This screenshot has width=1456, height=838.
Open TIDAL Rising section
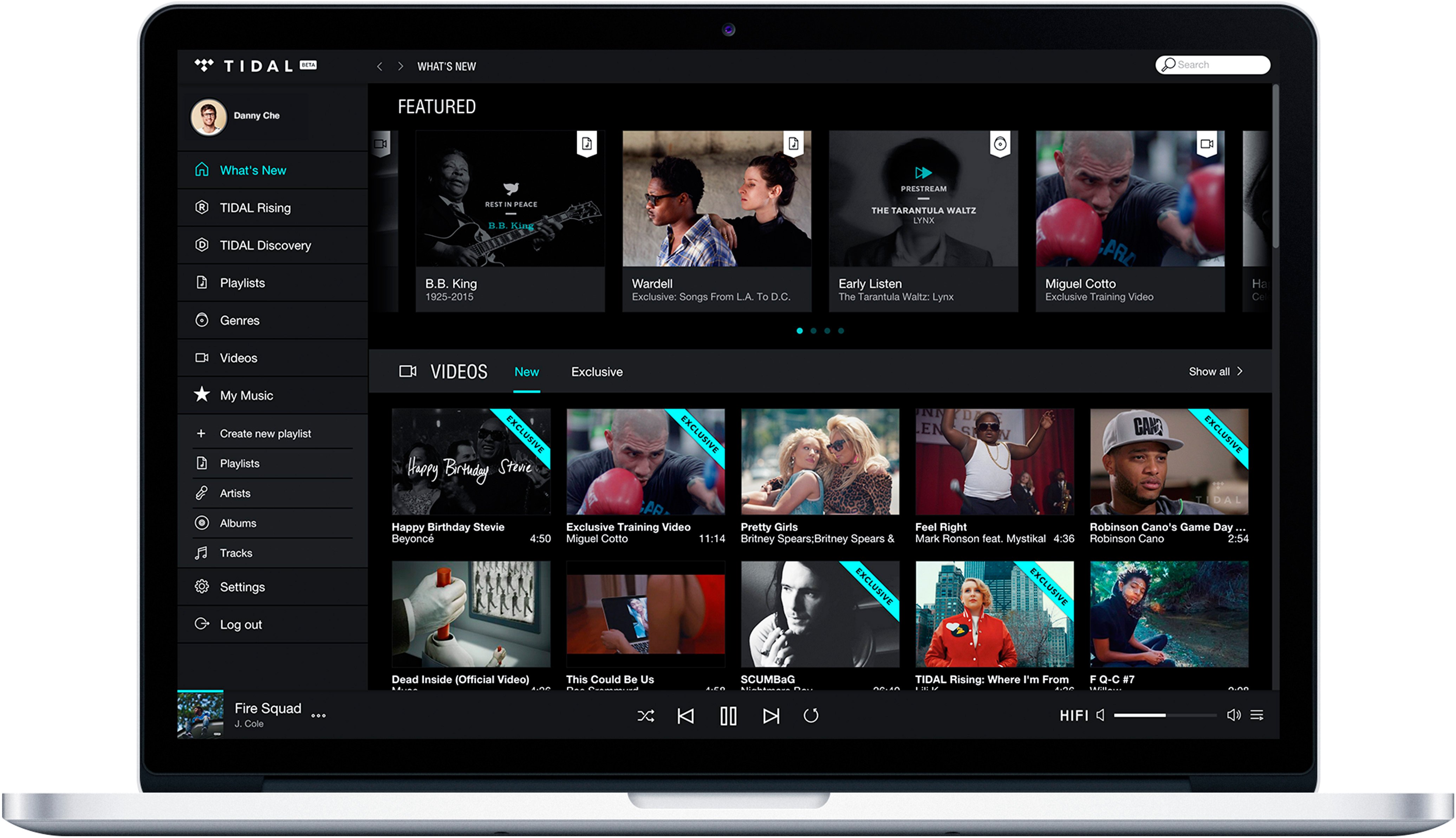point(273,208)
